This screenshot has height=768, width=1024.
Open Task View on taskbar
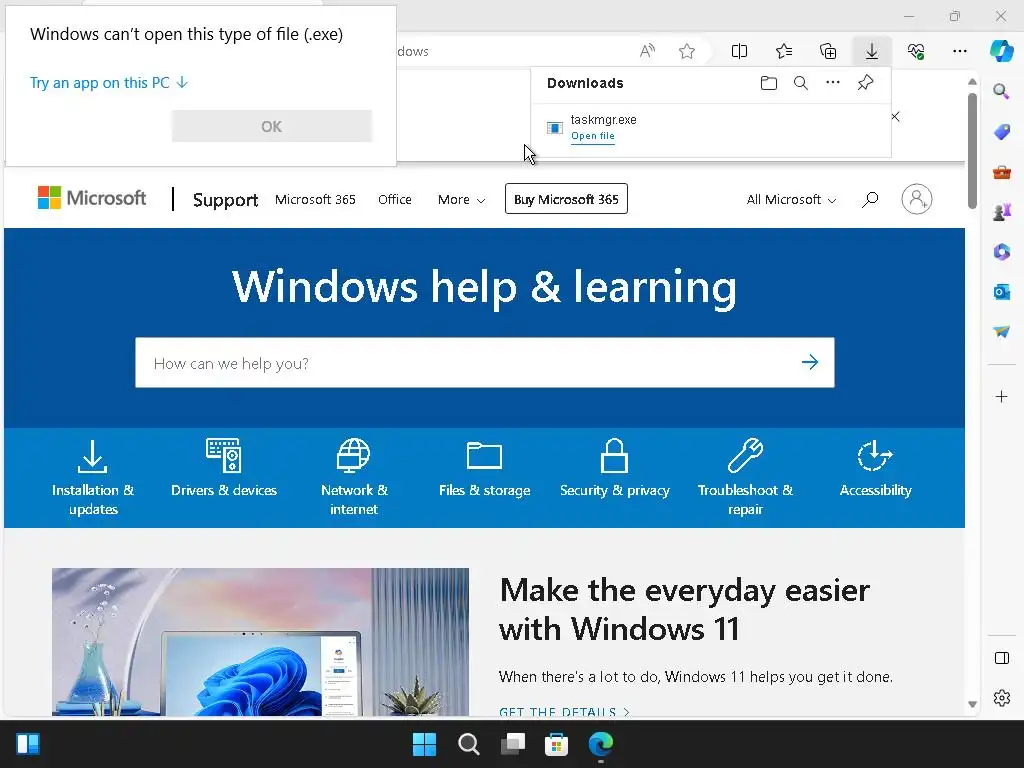[x=513, y=744]
